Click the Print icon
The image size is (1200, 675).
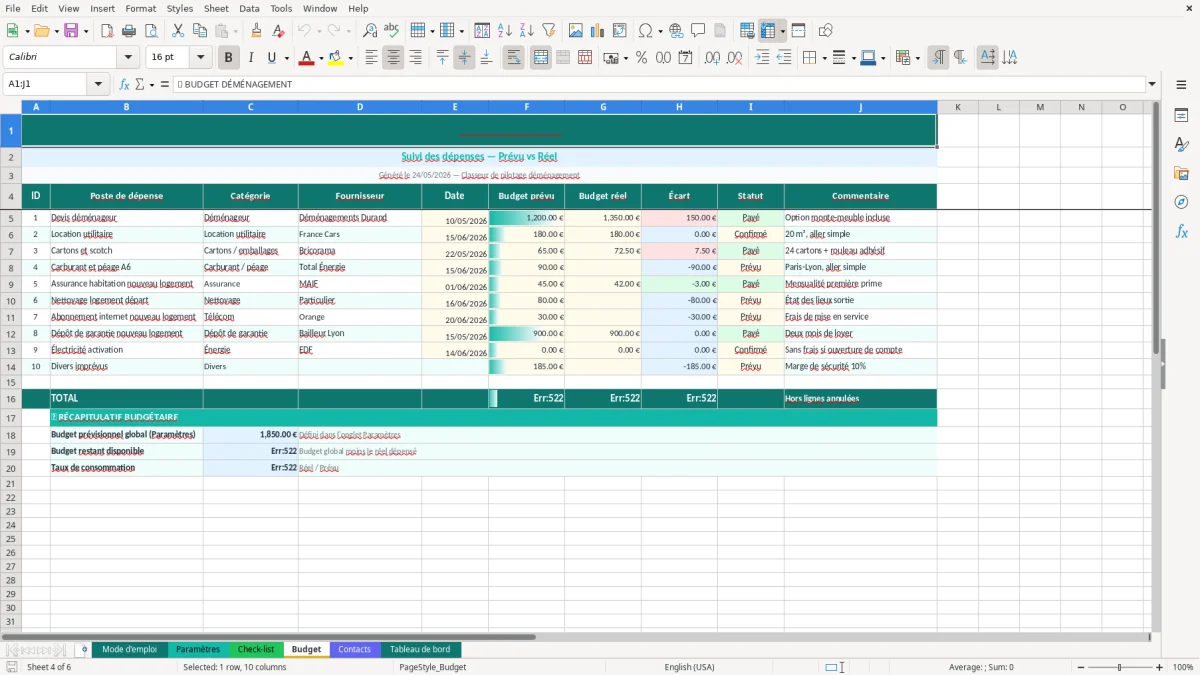pos(129,31)
